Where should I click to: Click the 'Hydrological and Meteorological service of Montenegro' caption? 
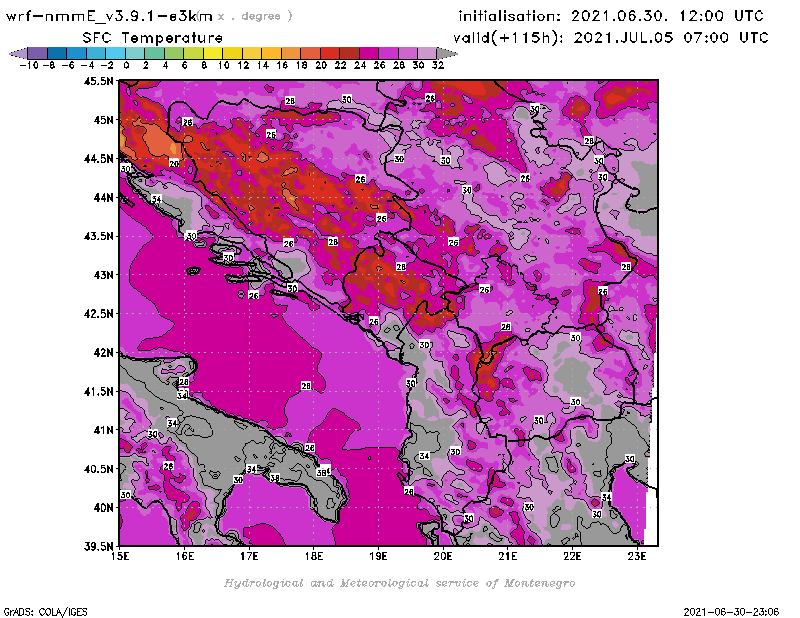(x=399, y=583)
